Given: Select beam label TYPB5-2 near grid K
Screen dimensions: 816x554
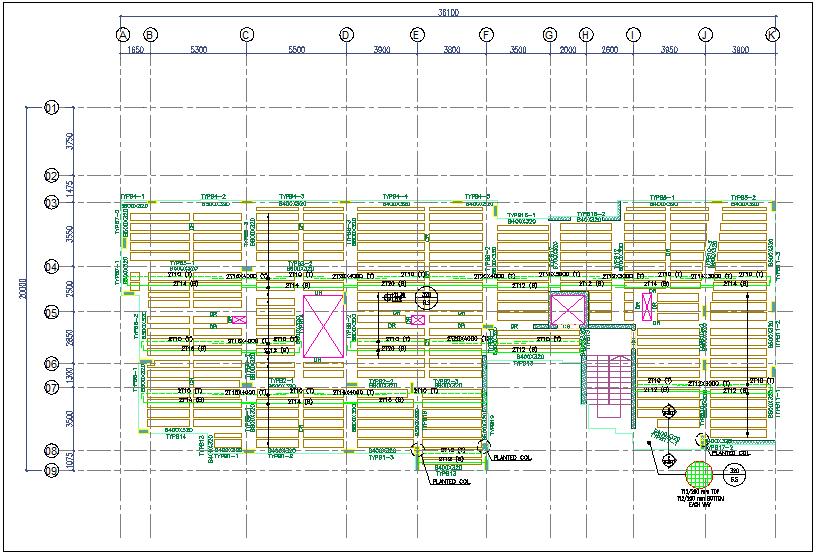Looking at the screenshot, I should coord(743,198).
